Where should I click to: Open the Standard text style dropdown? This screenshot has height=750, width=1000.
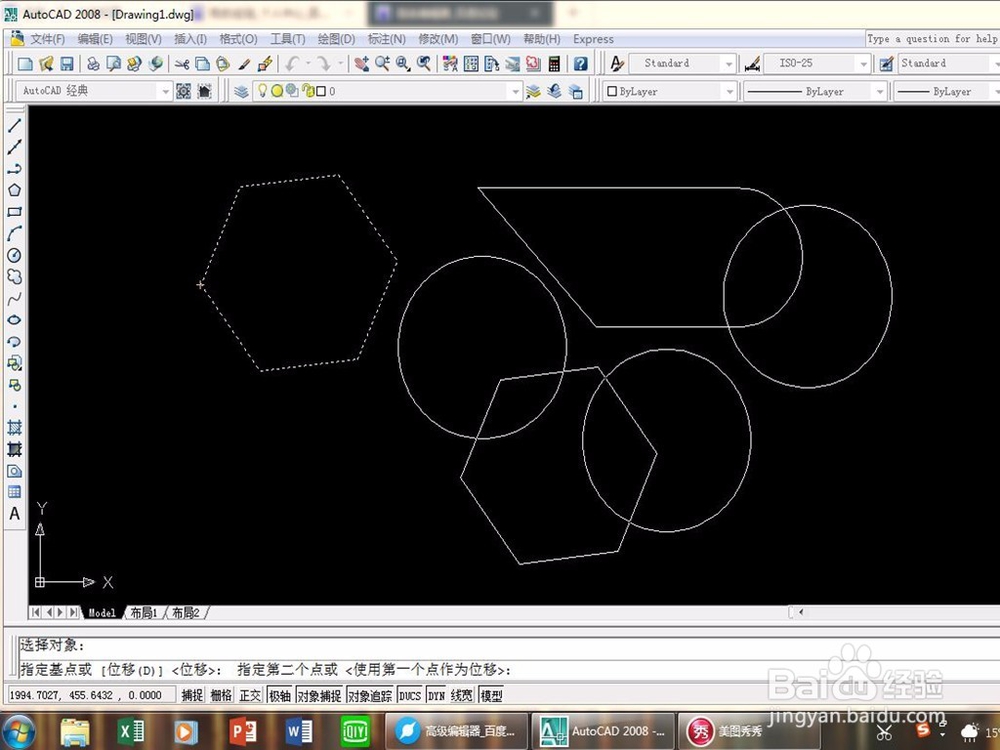[x=728, y=63]
